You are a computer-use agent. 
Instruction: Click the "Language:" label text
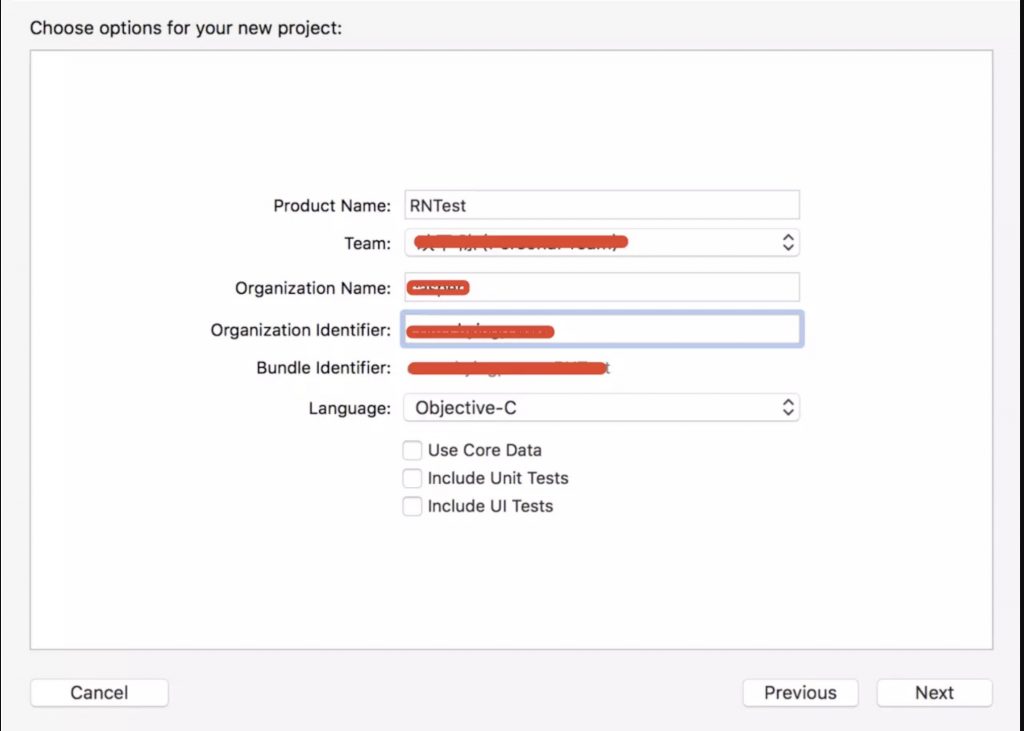349,408
